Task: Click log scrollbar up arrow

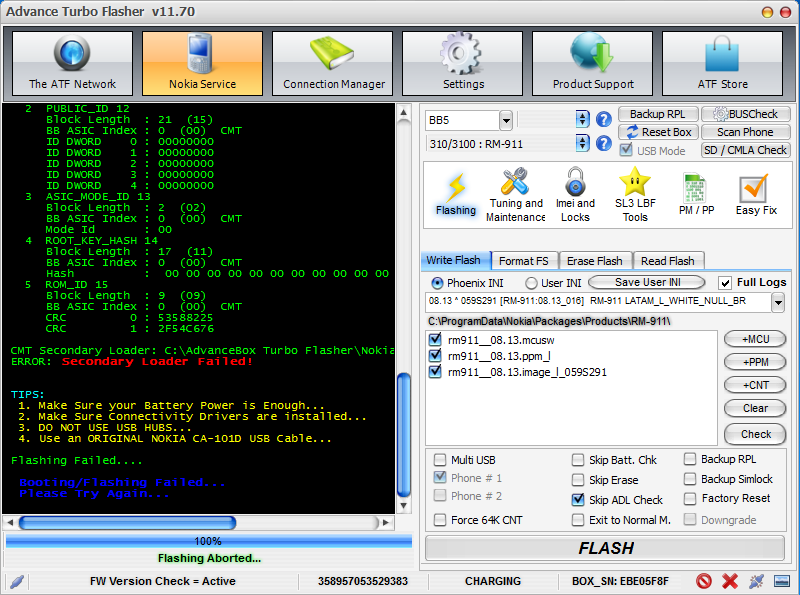Action: [404, 112]
